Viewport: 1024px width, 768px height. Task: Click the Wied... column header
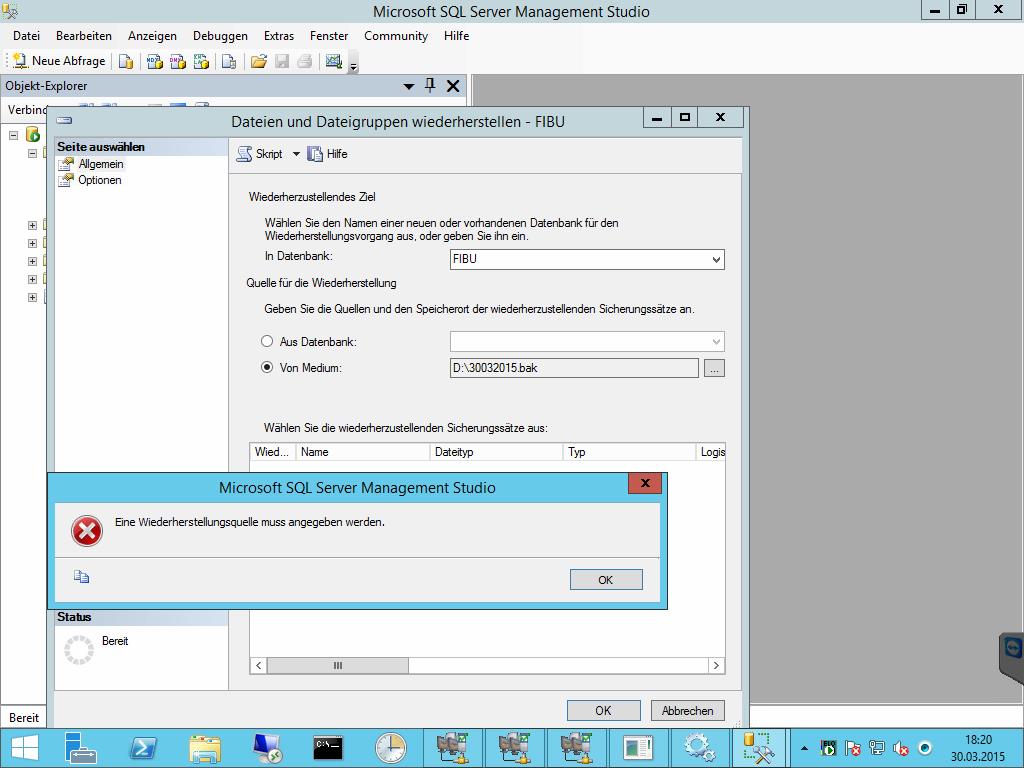[273, 452]
